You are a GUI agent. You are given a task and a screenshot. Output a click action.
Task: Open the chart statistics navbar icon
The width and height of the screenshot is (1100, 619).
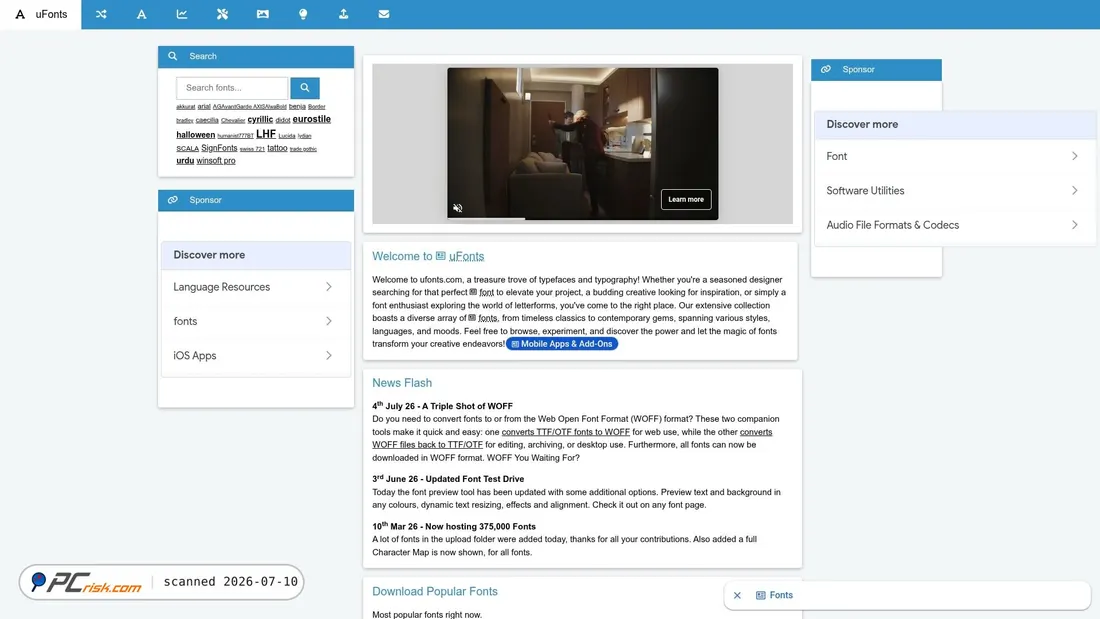[182, 14]
